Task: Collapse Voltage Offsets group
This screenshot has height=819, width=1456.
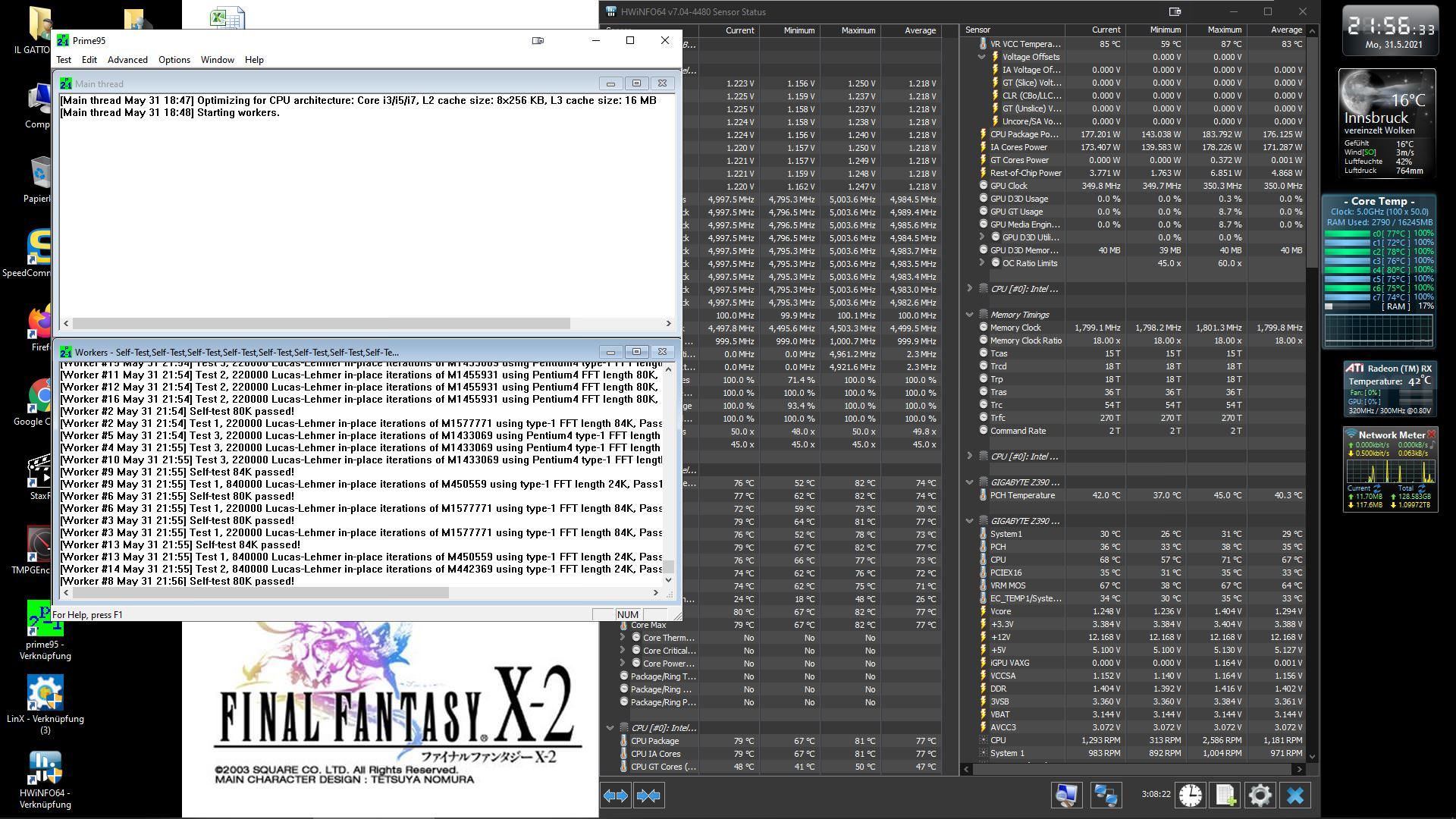Action: [981, 57]
